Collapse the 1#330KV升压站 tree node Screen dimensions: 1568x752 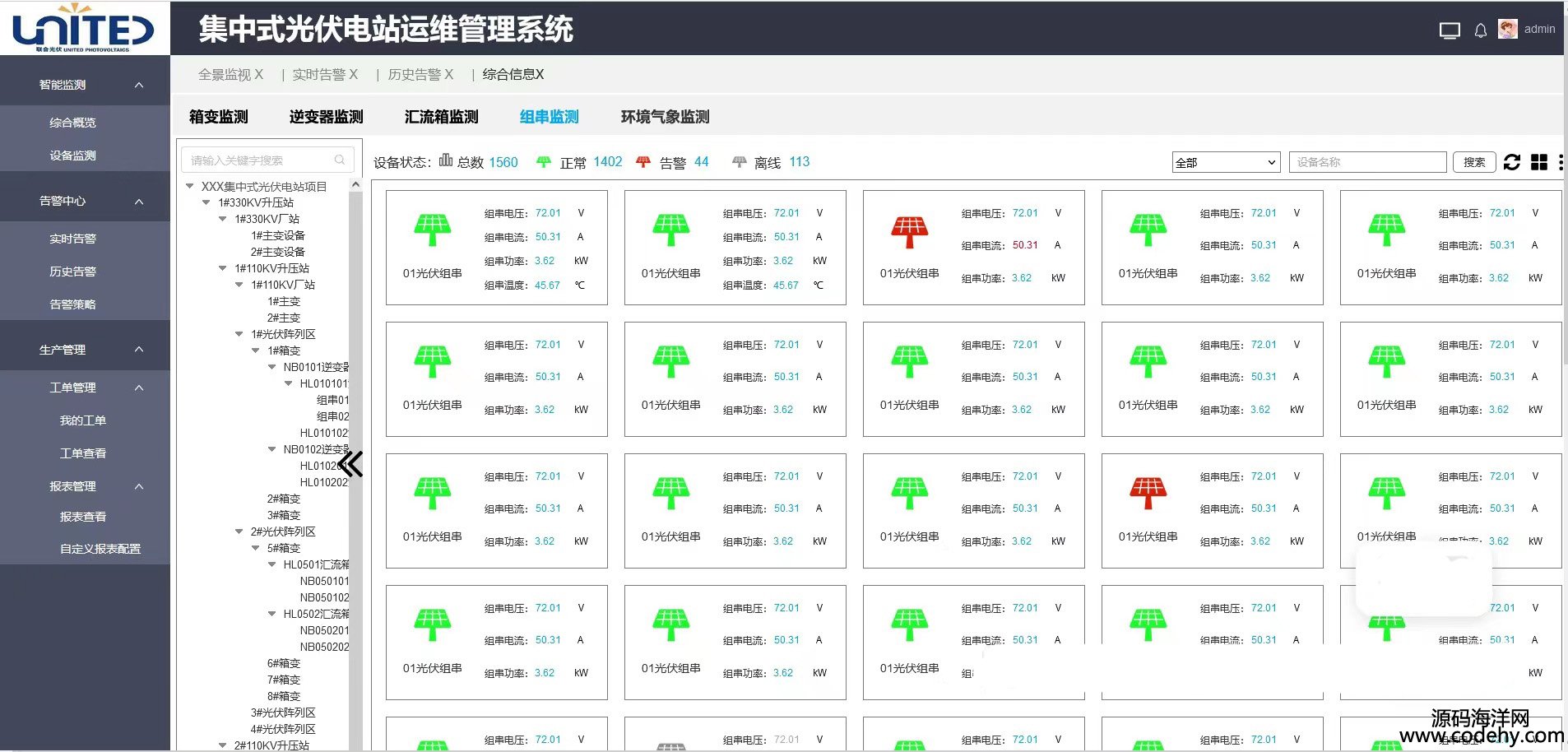tap(206, 202)
